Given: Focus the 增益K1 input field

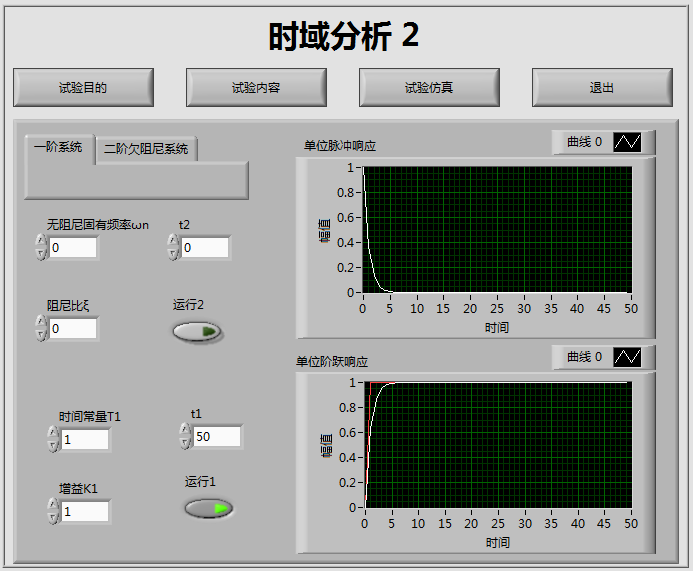Looking at the screenshot, I should tap(85, 511).
